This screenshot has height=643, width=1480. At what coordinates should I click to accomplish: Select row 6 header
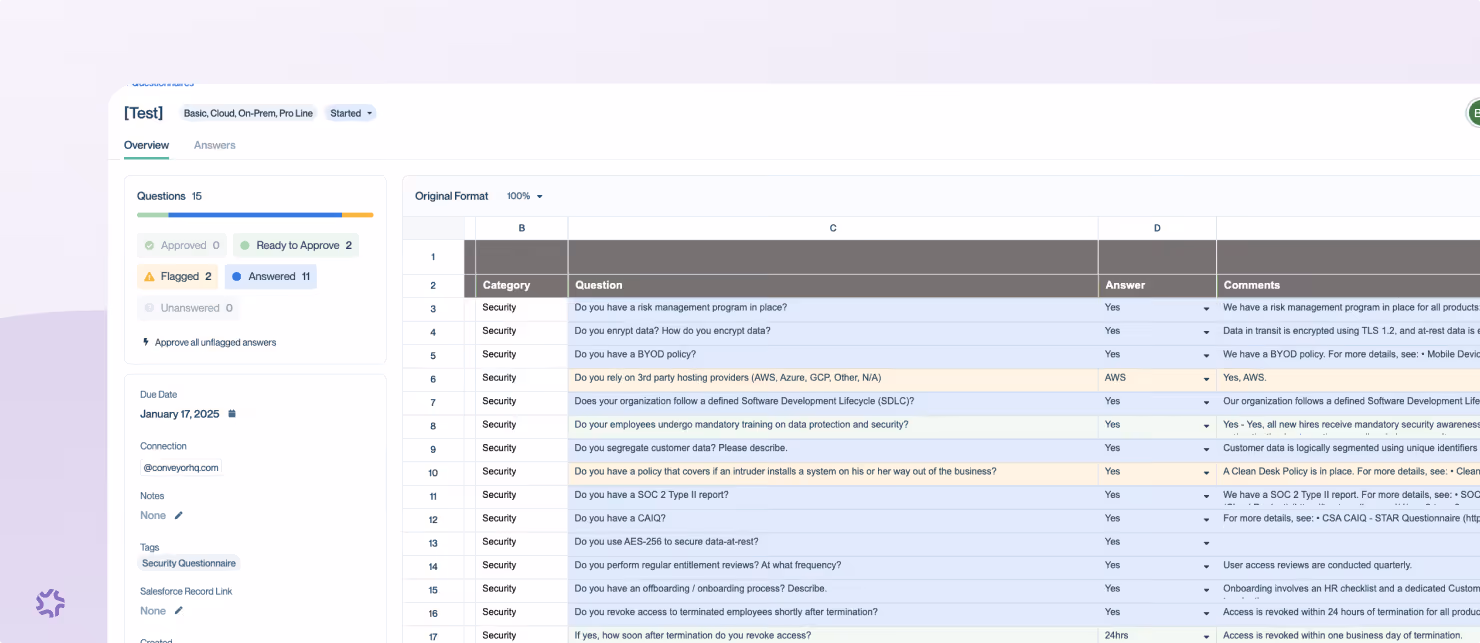[433, 379]
